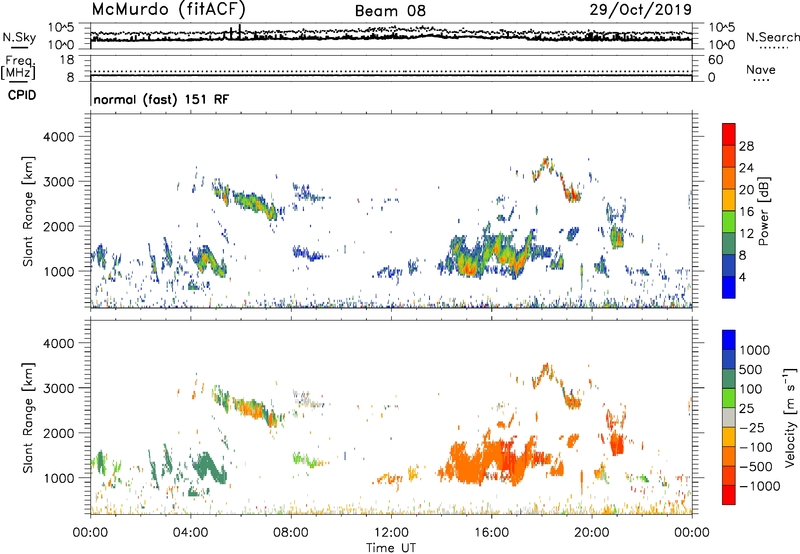Click the 'normal (fast) 151 RF' text
Viewport: 800px width, 554px height.
[161, 99]
